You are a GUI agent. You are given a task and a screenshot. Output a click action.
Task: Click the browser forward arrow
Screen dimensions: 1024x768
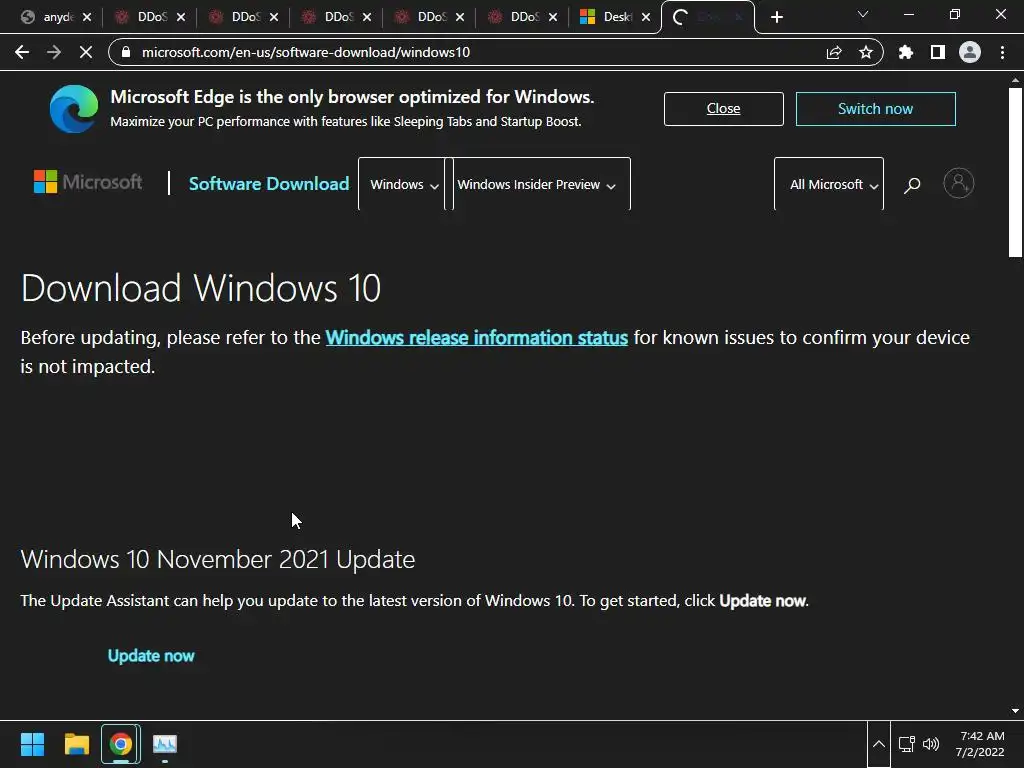tap(54, 52)
